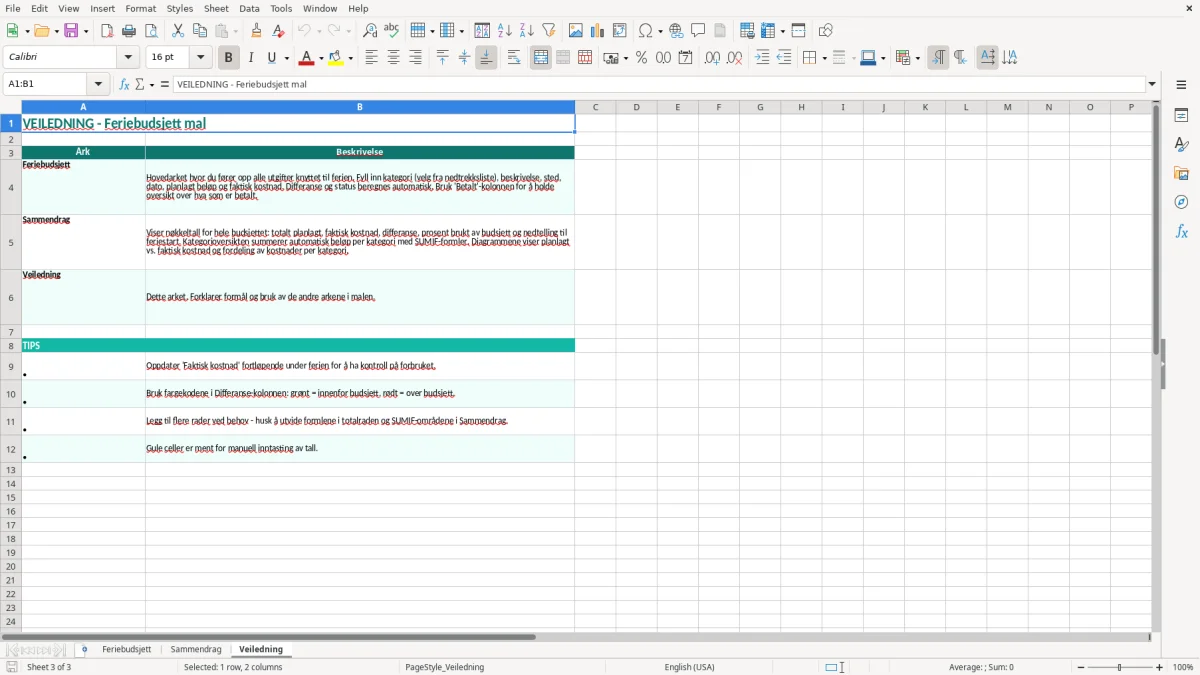This screenshot has height=675, width=1200.
Task: Toggle Center Horizontally alignment
Action: pos(393,58)
